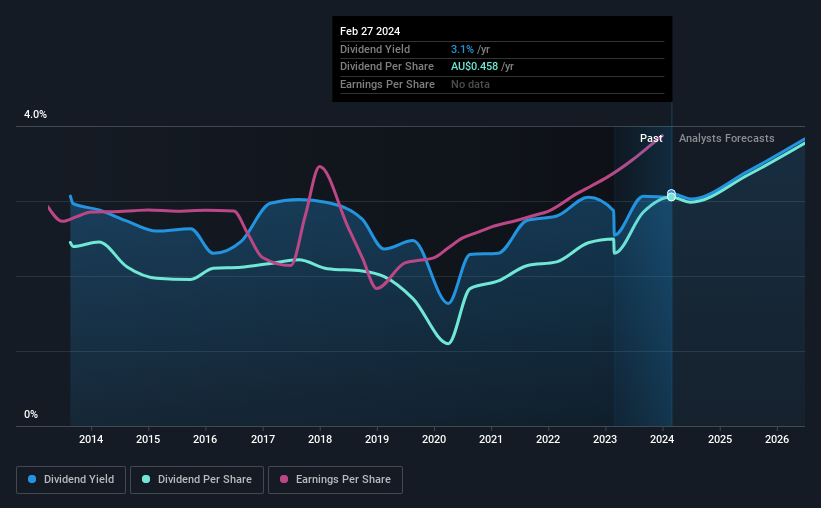
Task: Toggle the Dividend Yield legend button
Action: (71, 480)
